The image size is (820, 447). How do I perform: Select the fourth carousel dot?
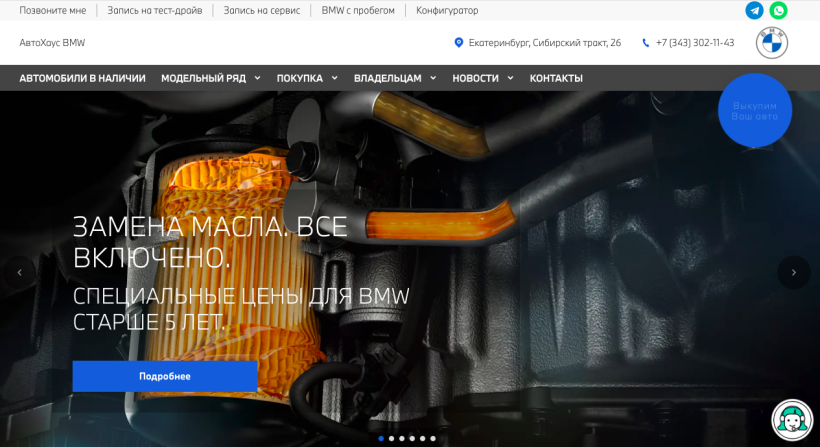412,439
